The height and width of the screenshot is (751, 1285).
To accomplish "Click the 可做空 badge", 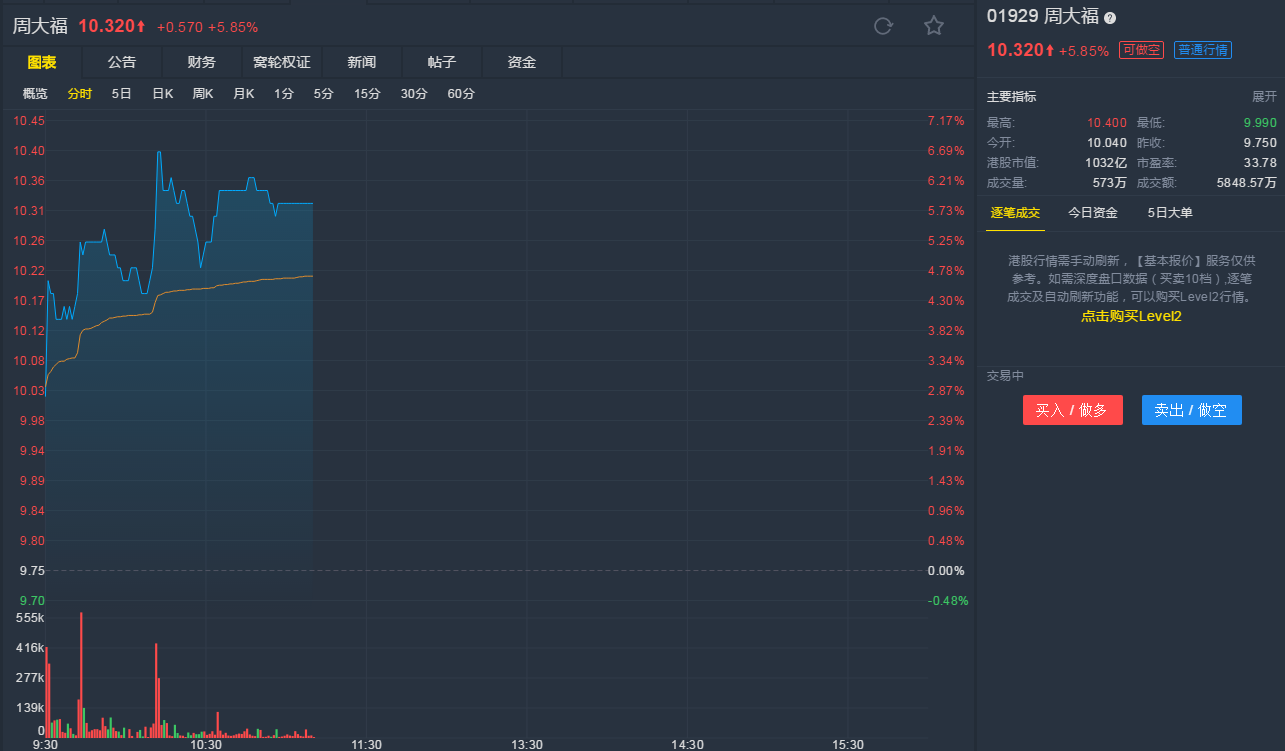I will tap(1141, 50).
